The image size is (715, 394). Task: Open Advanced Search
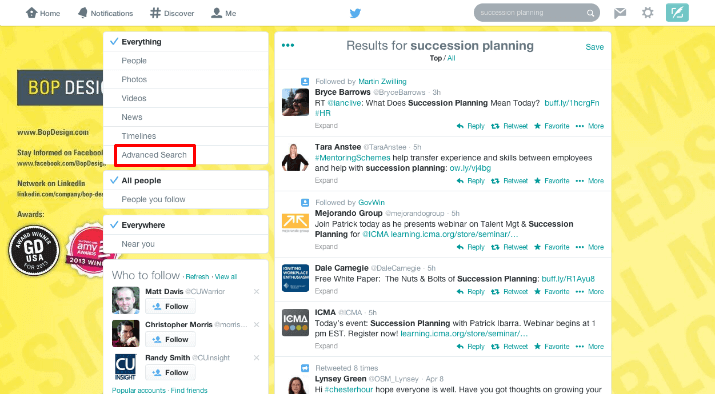(154, 155)
